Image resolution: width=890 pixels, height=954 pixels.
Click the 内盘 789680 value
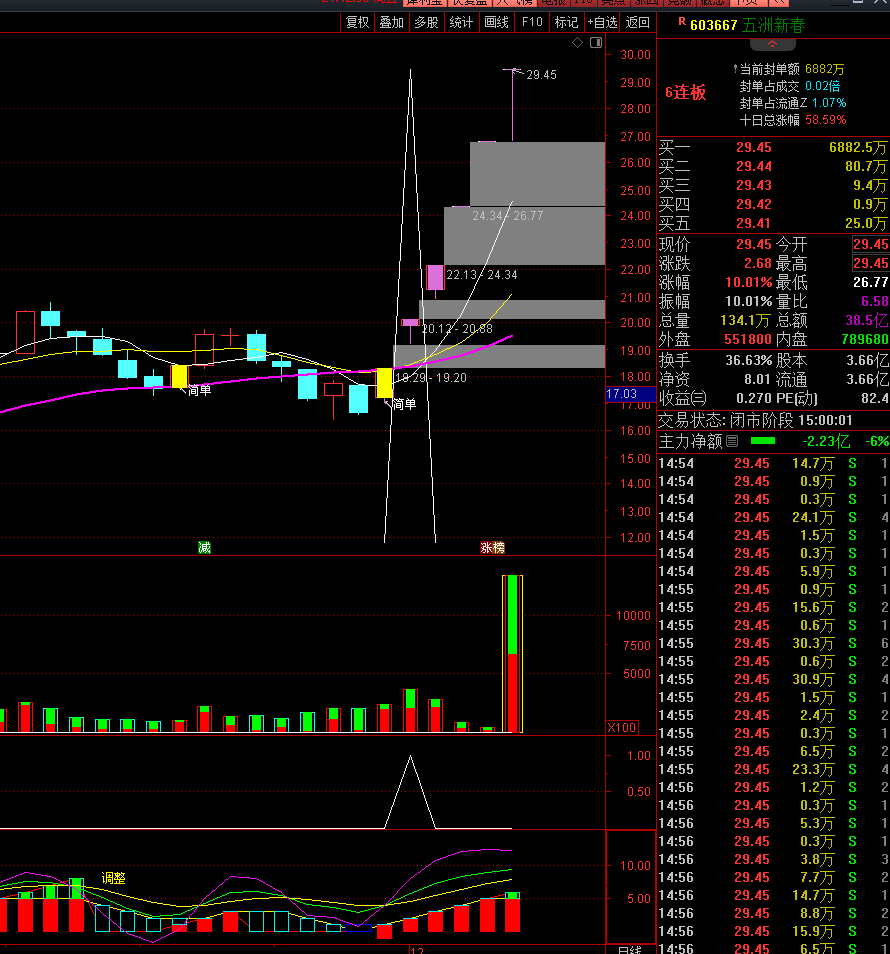(864, 339)
